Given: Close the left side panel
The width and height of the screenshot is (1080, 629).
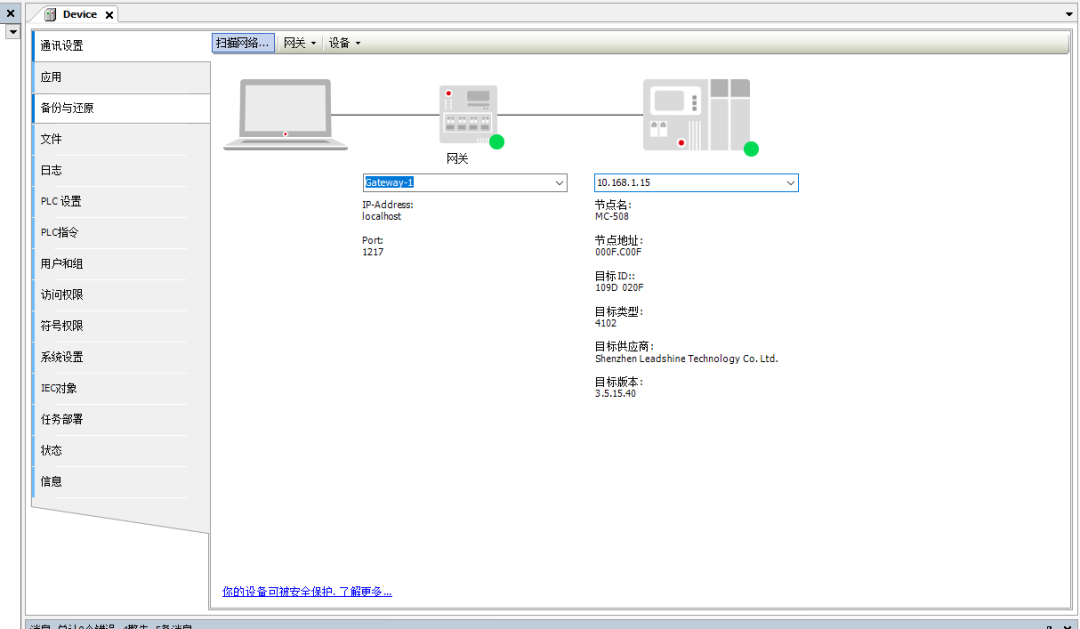Looking at the screenshot, I should click(x=12, y=14).
